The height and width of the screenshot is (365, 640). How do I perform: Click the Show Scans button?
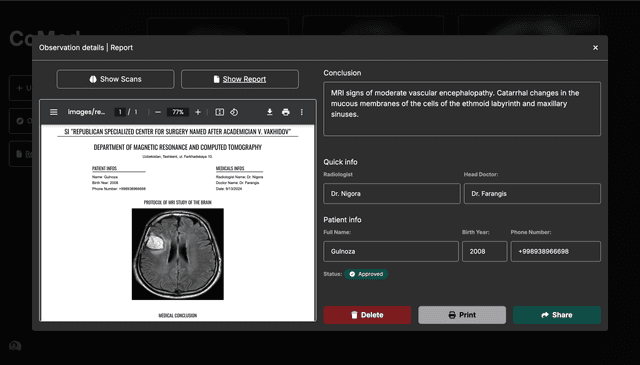(x=116, y=79)
